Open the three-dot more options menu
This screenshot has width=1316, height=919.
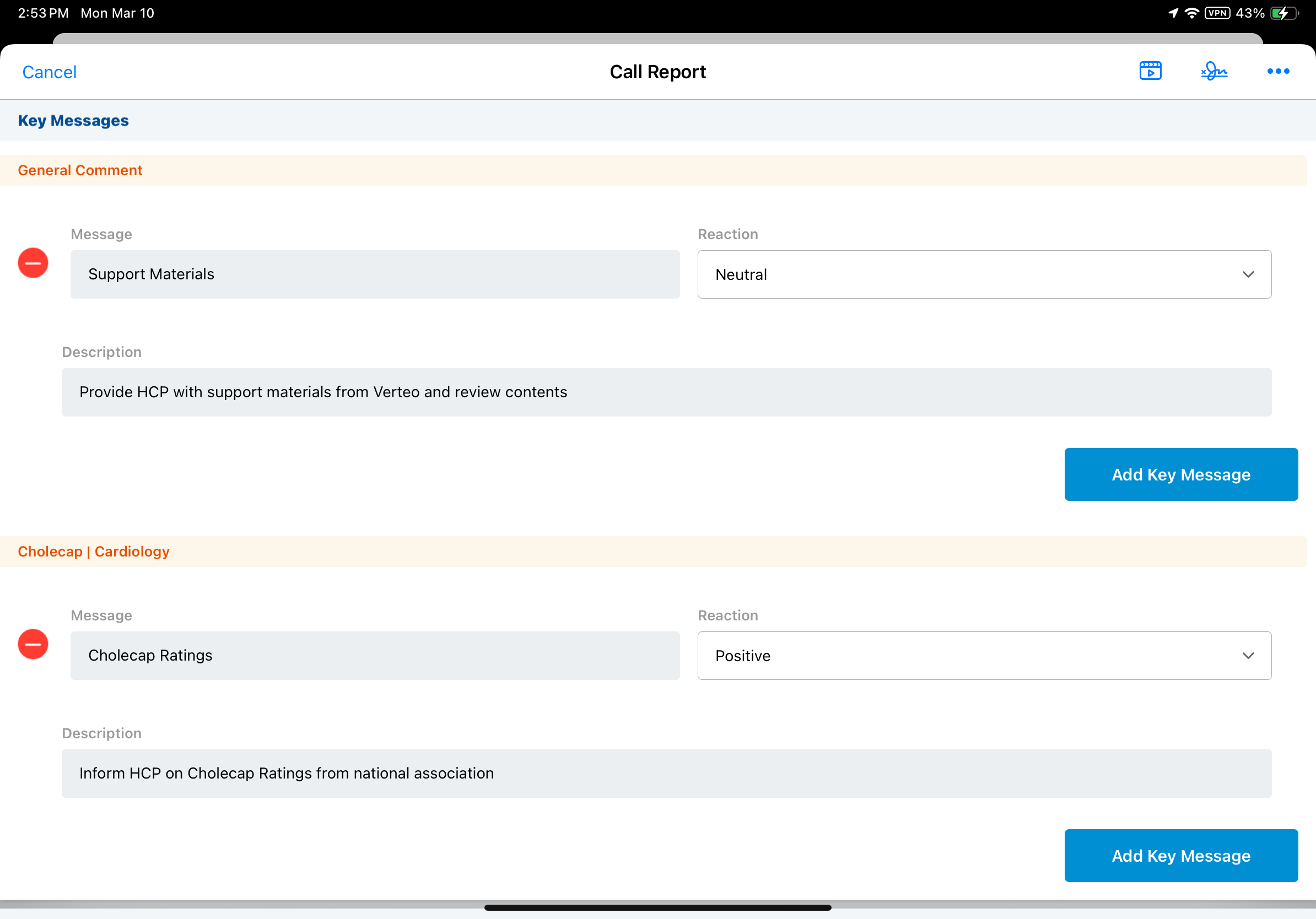click(1277, 71)
